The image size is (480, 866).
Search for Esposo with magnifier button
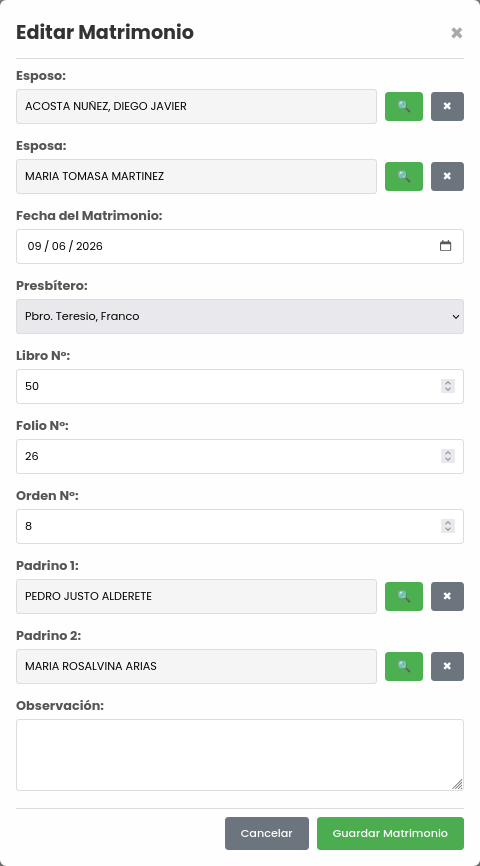coord(404,106)
